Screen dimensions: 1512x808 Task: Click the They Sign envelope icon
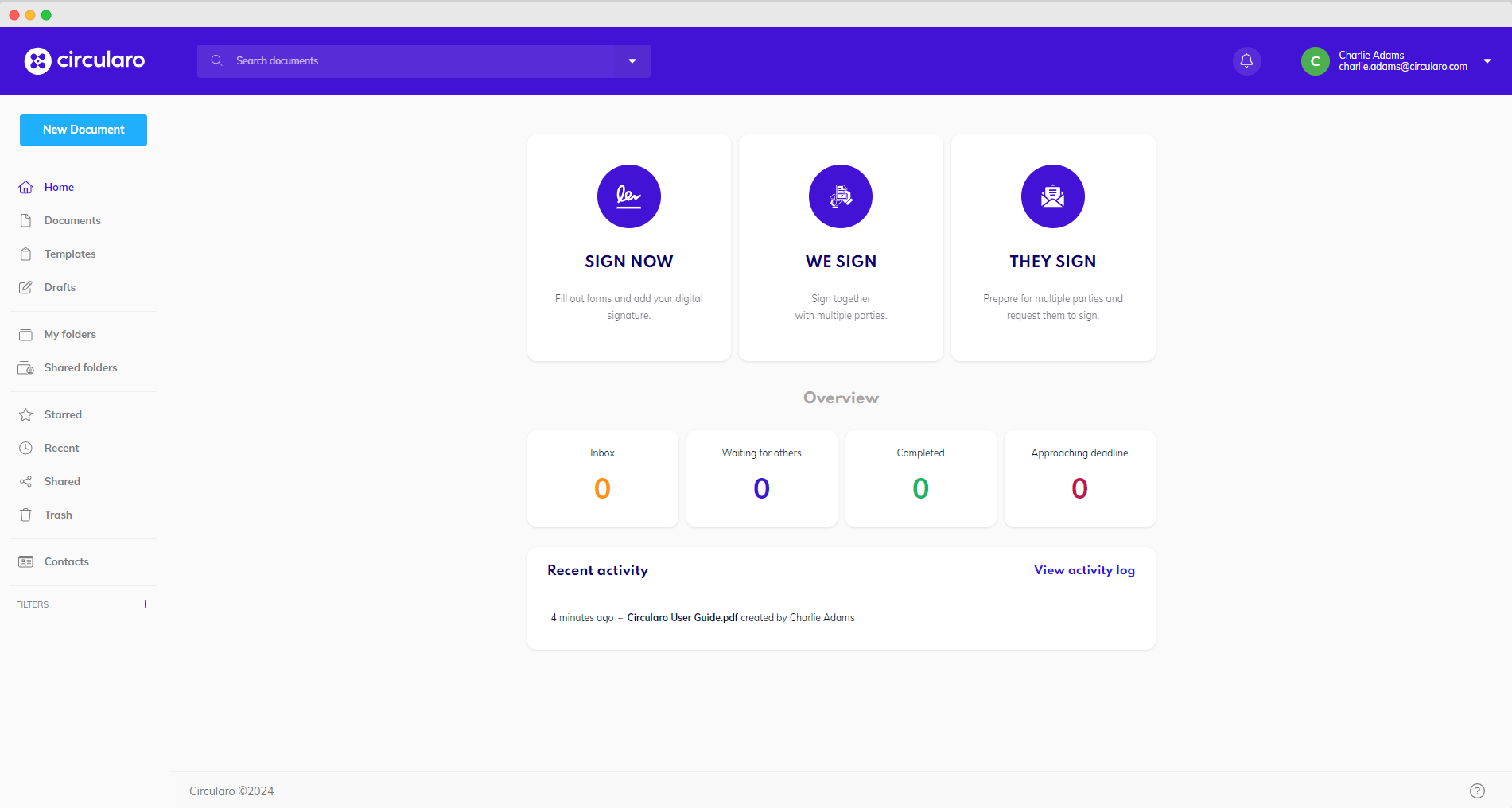point(1052,196)
